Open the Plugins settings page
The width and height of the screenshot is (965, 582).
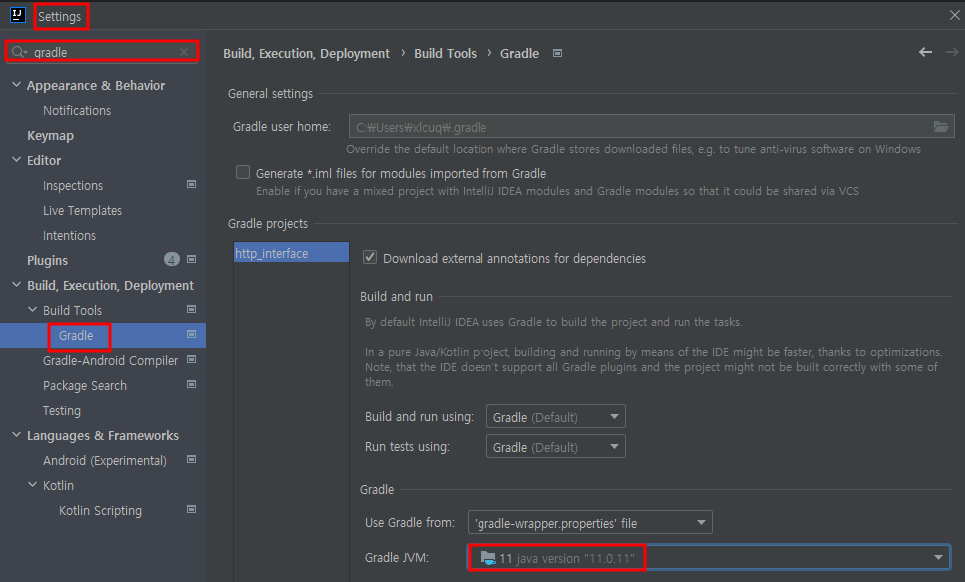point(47,260)
